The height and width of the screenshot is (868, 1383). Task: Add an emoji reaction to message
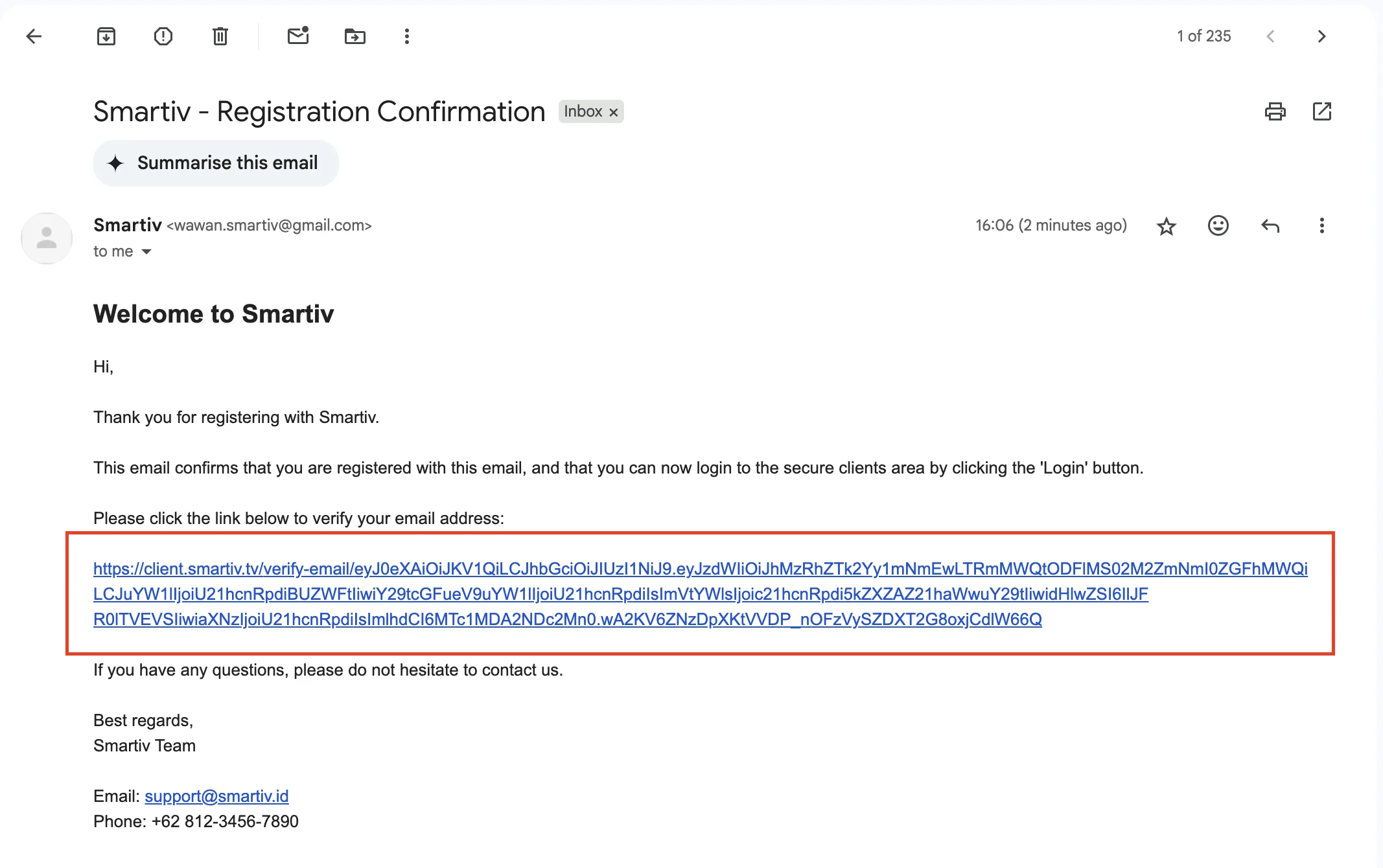pos(1218,225)
